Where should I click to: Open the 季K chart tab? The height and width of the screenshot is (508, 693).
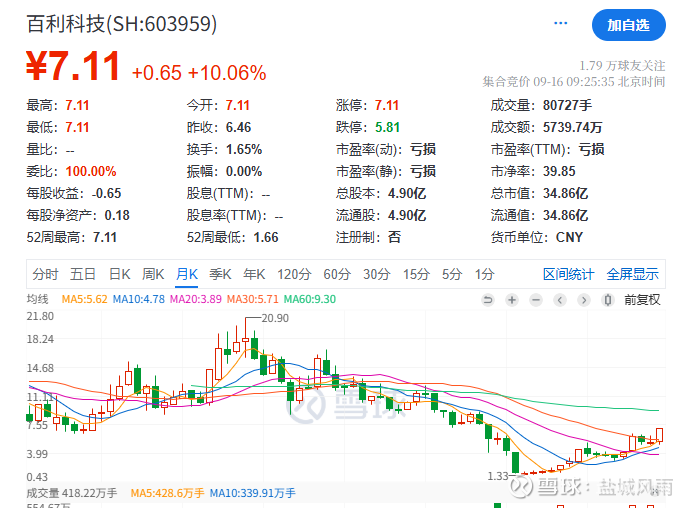(x=221, y=274)
